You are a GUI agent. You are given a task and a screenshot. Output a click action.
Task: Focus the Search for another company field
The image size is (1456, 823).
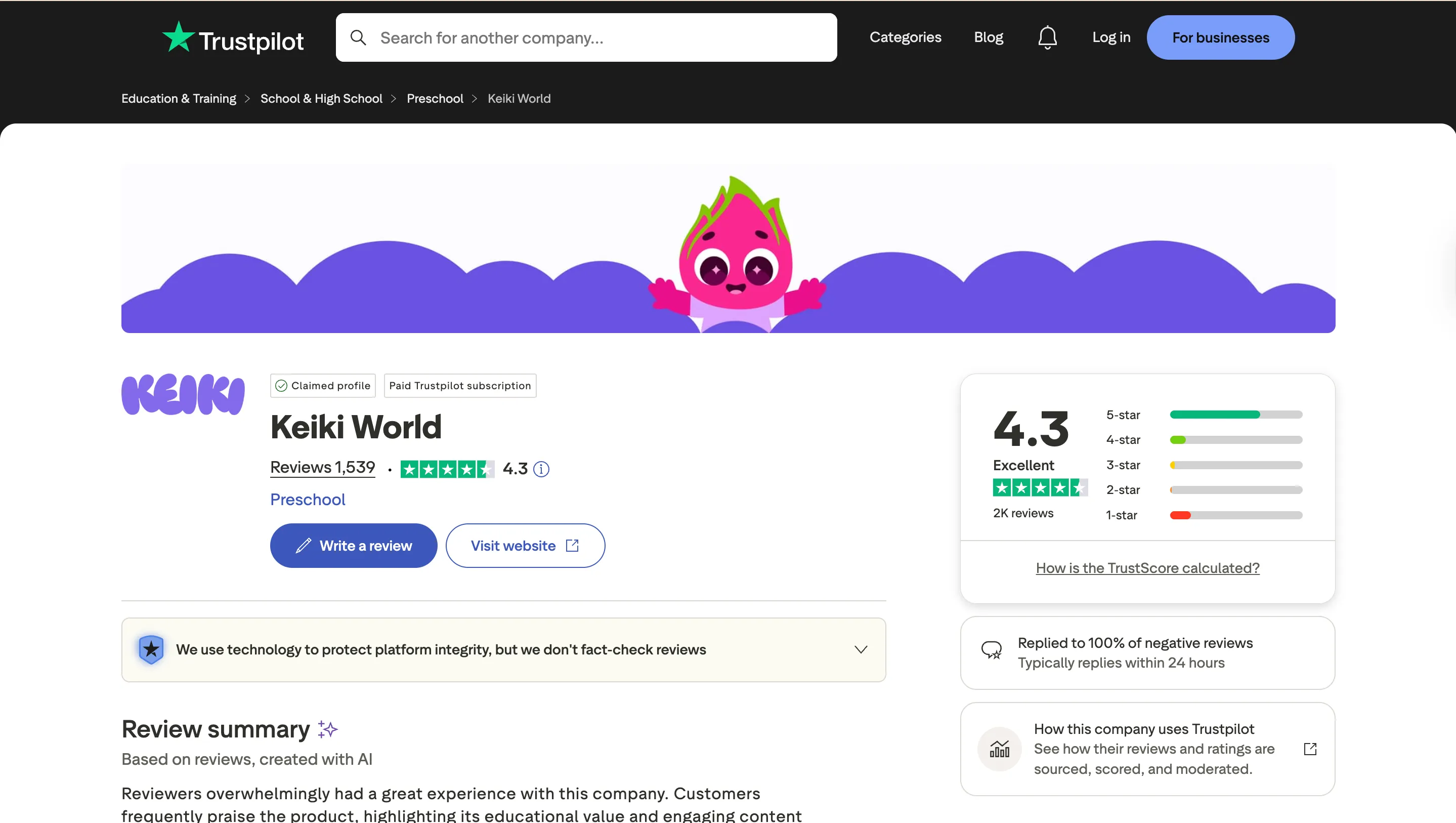point(586,37)
